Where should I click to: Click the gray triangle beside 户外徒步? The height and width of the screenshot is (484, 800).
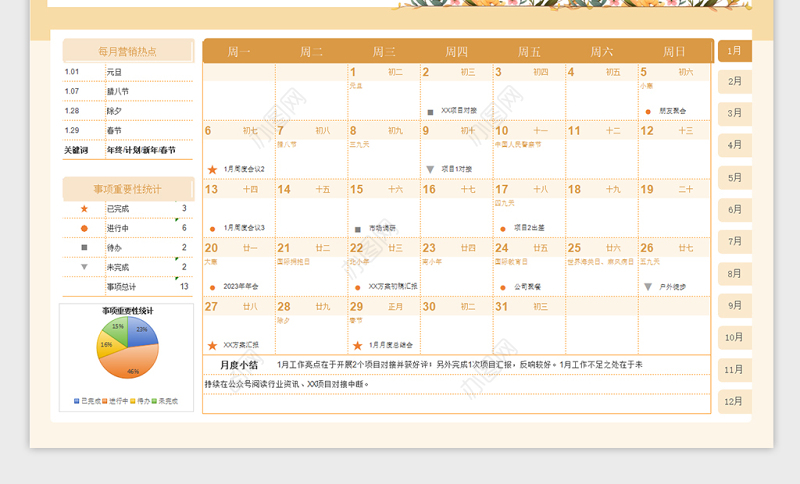click(647, 287)
